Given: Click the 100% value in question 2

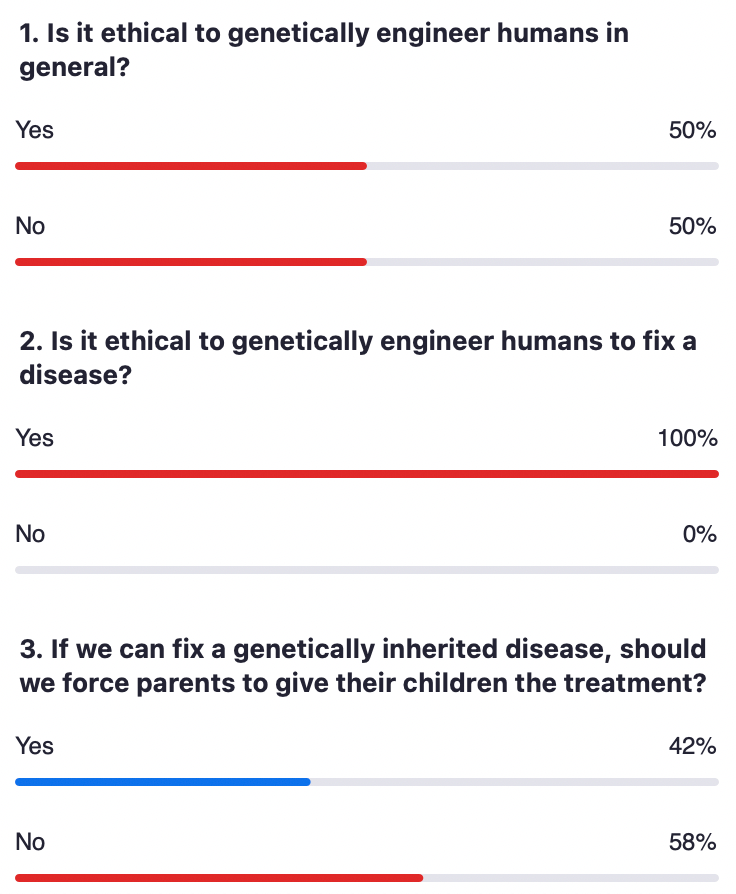Looking at the screenshot, I should [687, 438].
